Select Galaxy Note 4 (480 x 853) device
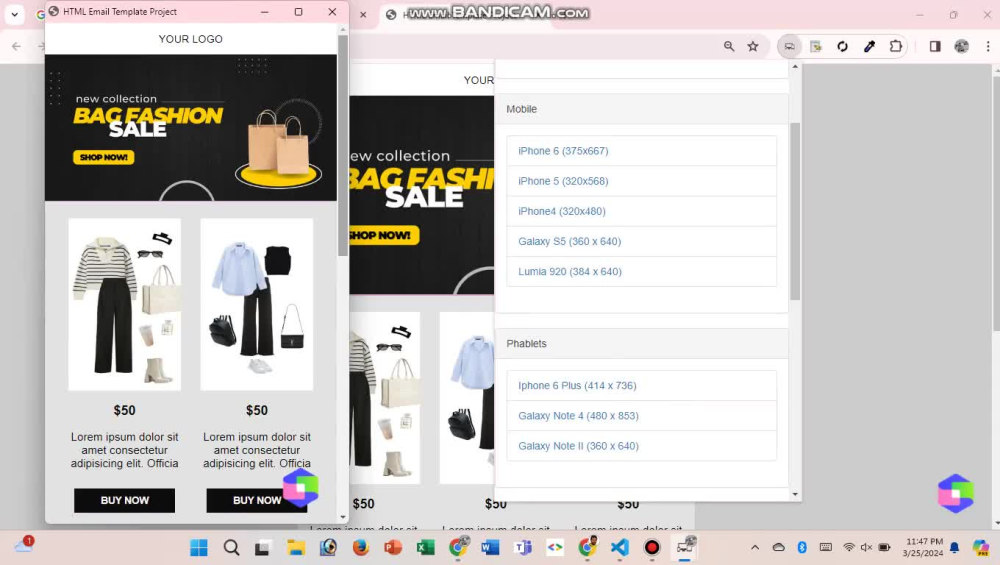 [x=642, y=416]
